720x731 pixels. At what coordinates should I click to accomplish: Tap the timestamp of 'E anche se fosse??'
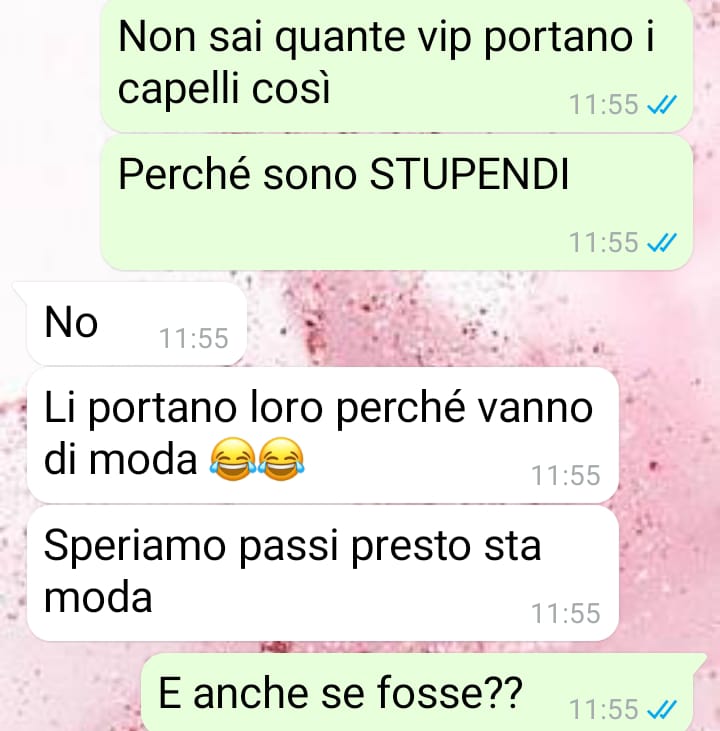(x=603, y=710)
